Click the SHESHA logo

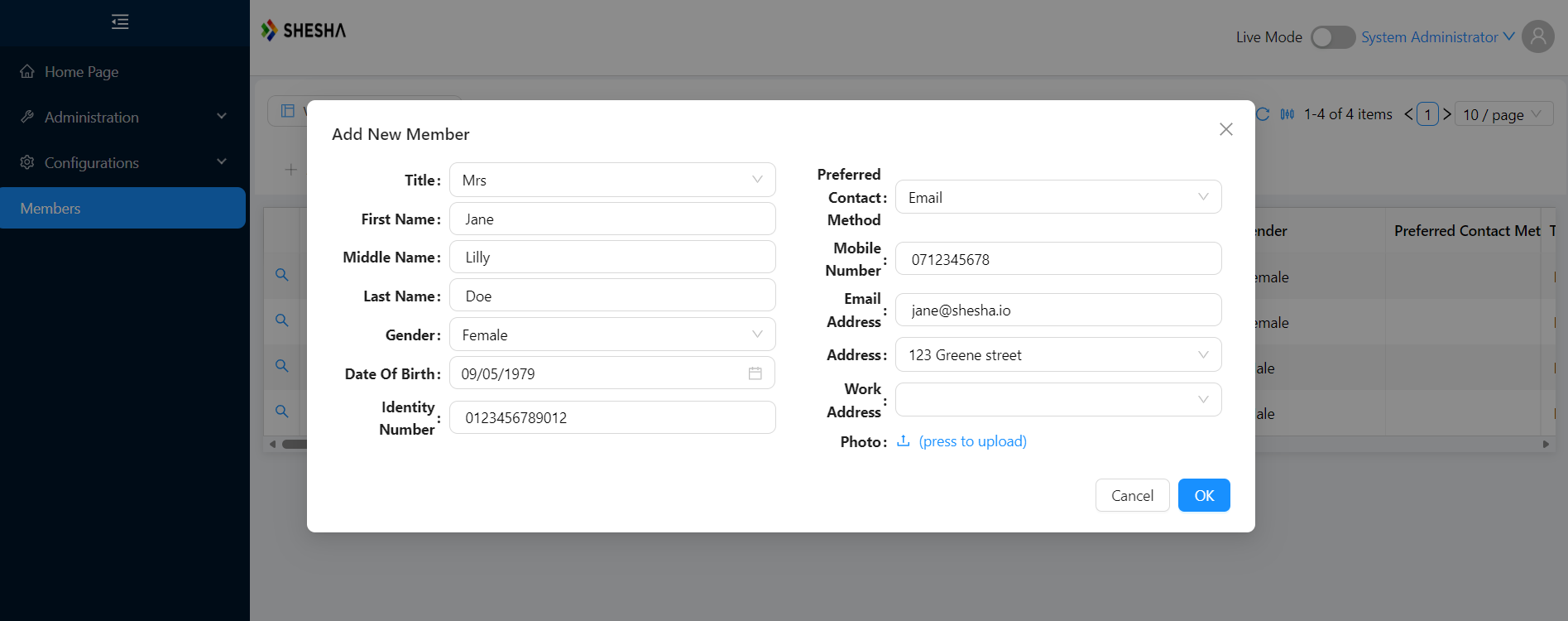tap(304, 31)
